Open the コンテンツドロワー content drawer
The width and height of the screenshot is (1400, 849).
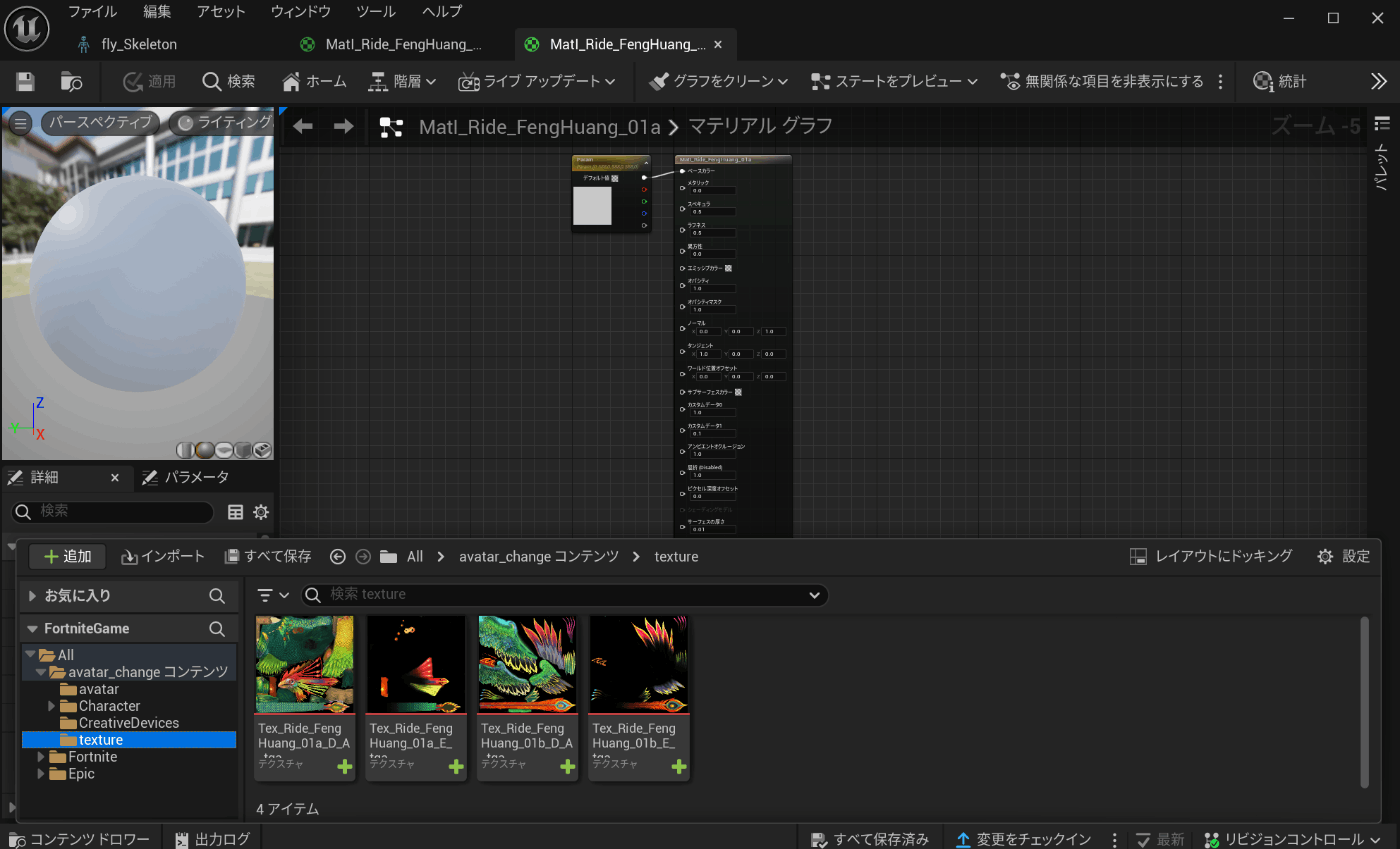click(x=80, y=839)
